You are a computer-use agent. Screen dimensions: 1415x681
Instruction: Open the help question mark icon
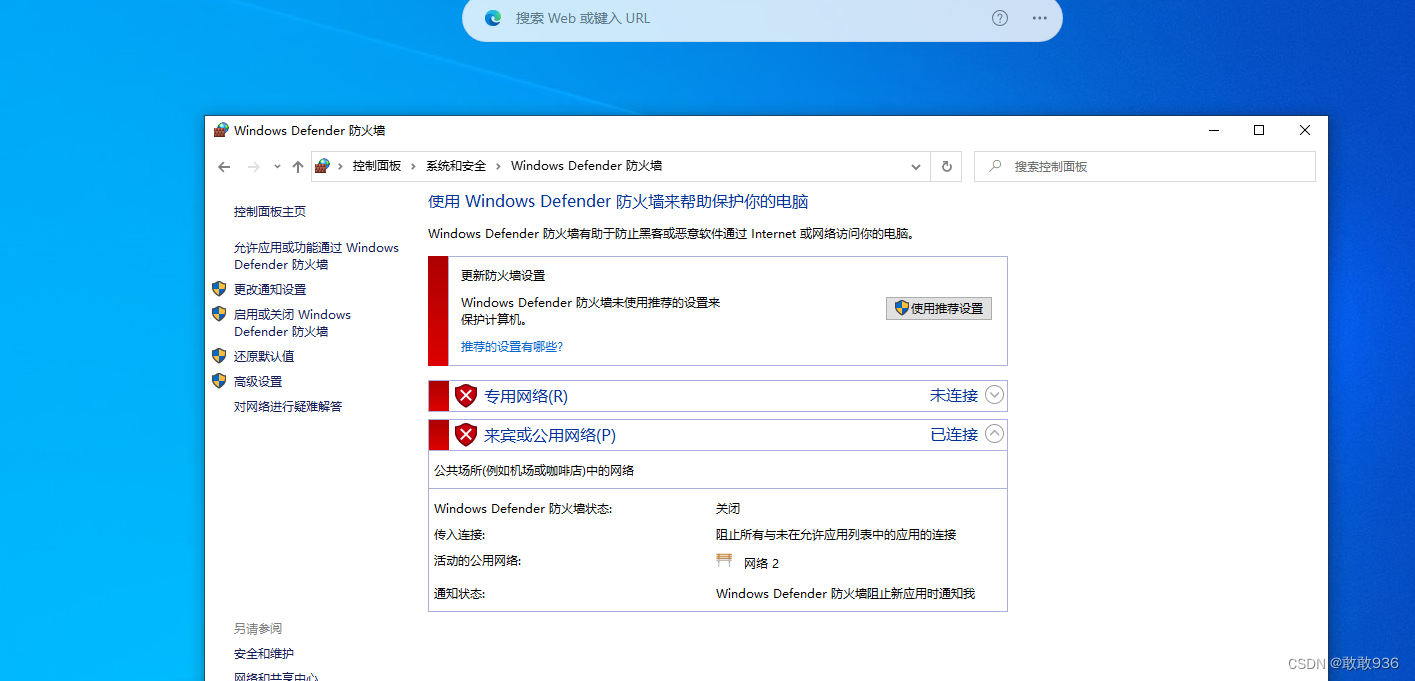pyautogui.click(x=1000, y=18)
